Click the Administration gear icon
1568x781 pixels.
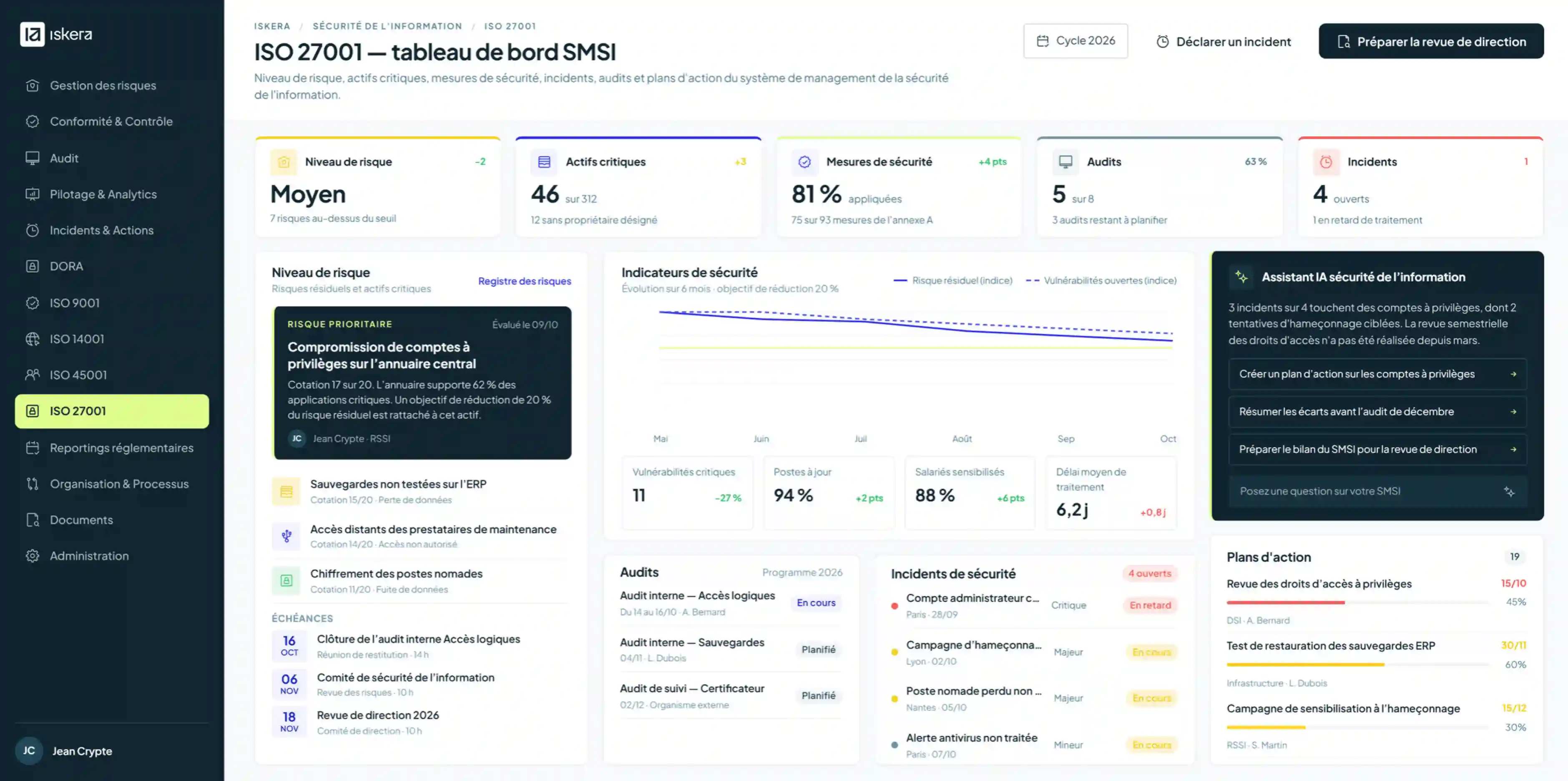[x=32, y=556]
